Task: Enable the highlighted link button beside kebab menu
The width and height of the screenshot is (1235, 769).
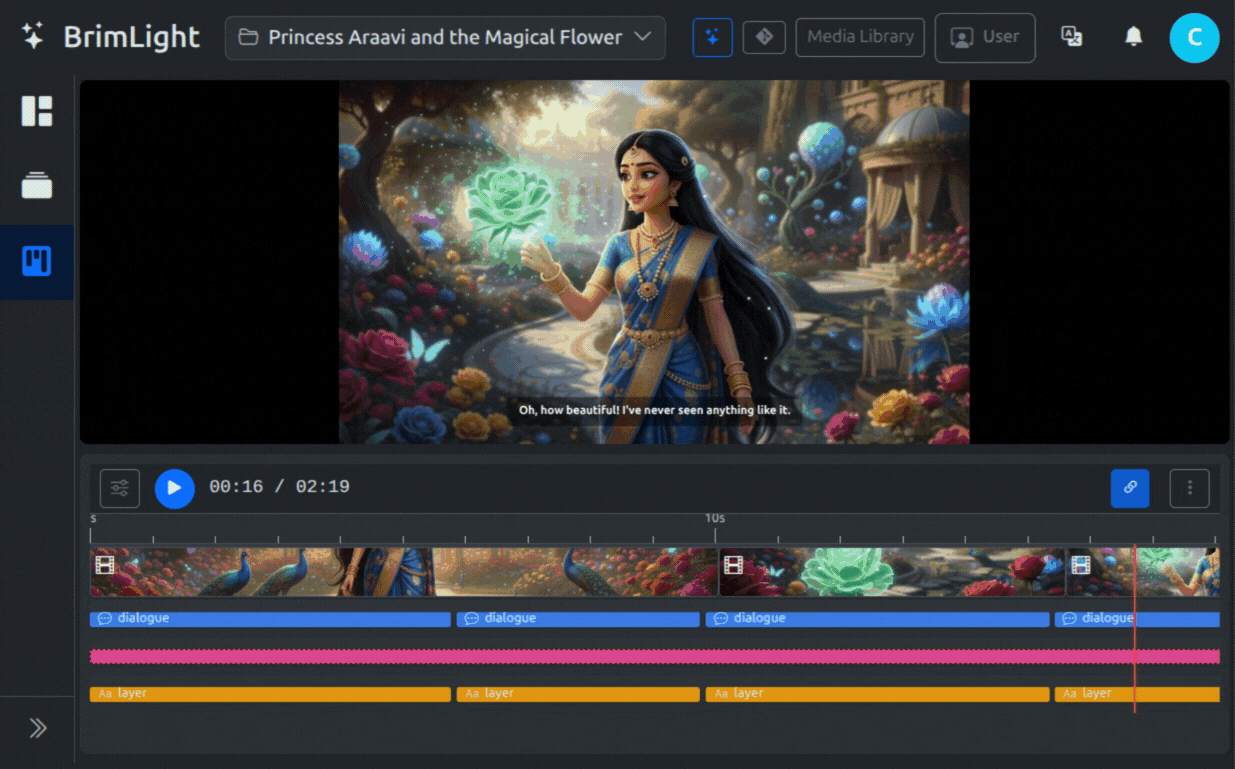Action: [1130, 488]
